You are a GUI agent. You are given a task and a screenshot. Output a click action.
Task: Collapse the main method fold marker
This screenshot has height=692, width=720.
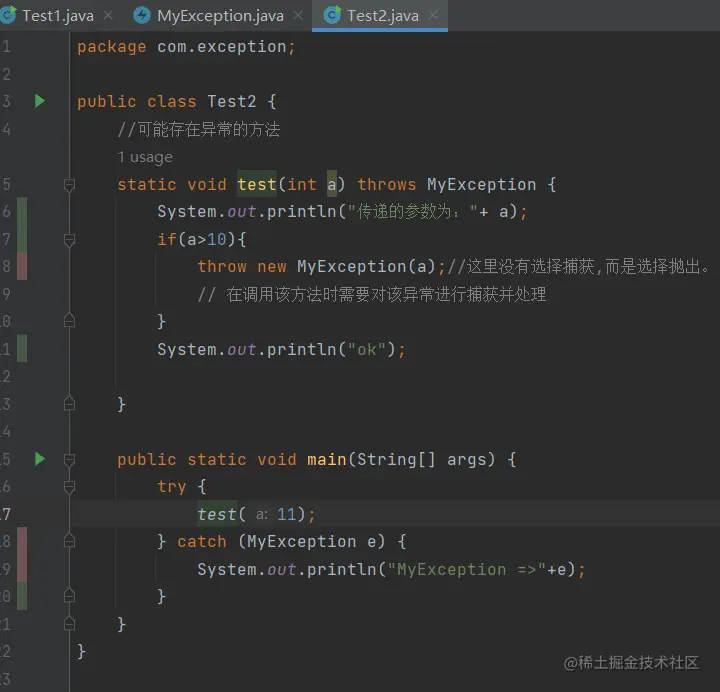(x=69, y=459)
